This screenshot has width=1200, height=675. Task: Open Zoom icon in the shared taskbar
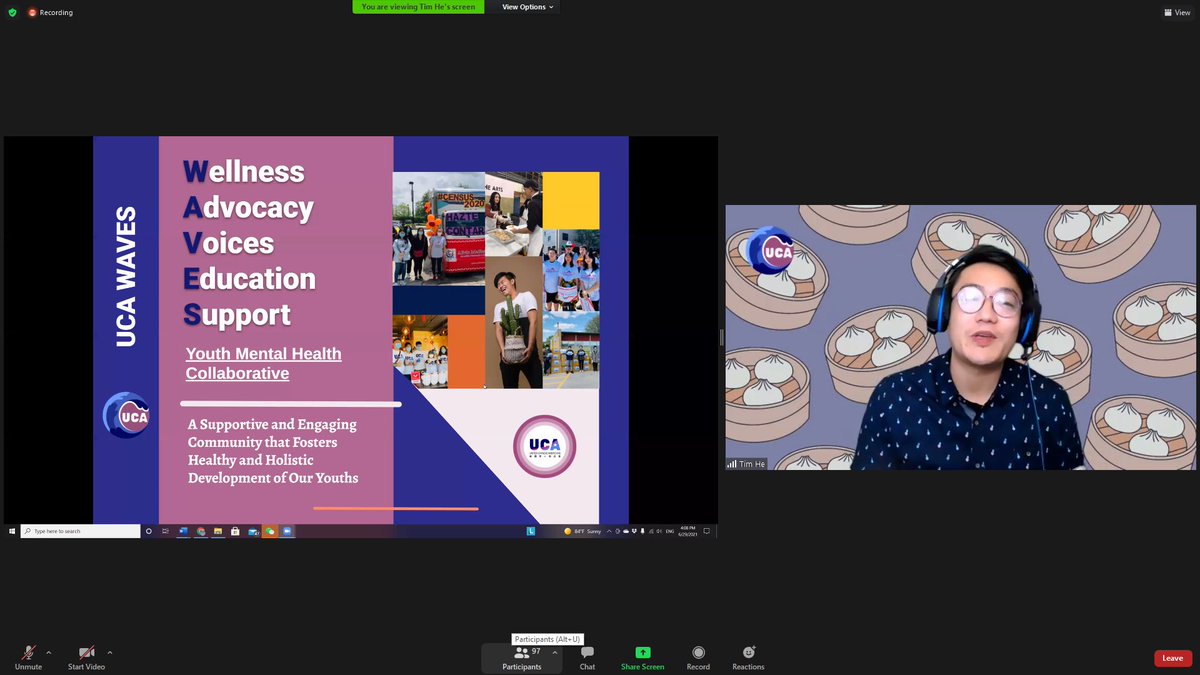(x=287, y=531)
